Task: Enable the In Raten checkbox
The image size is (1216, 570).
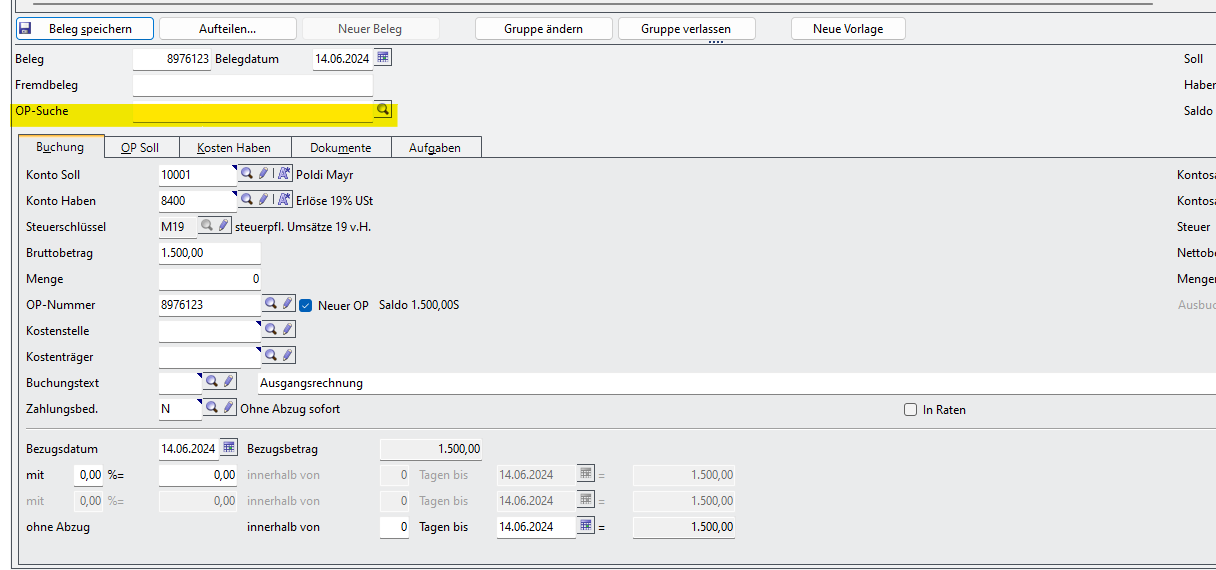Action: pos(910,409)
